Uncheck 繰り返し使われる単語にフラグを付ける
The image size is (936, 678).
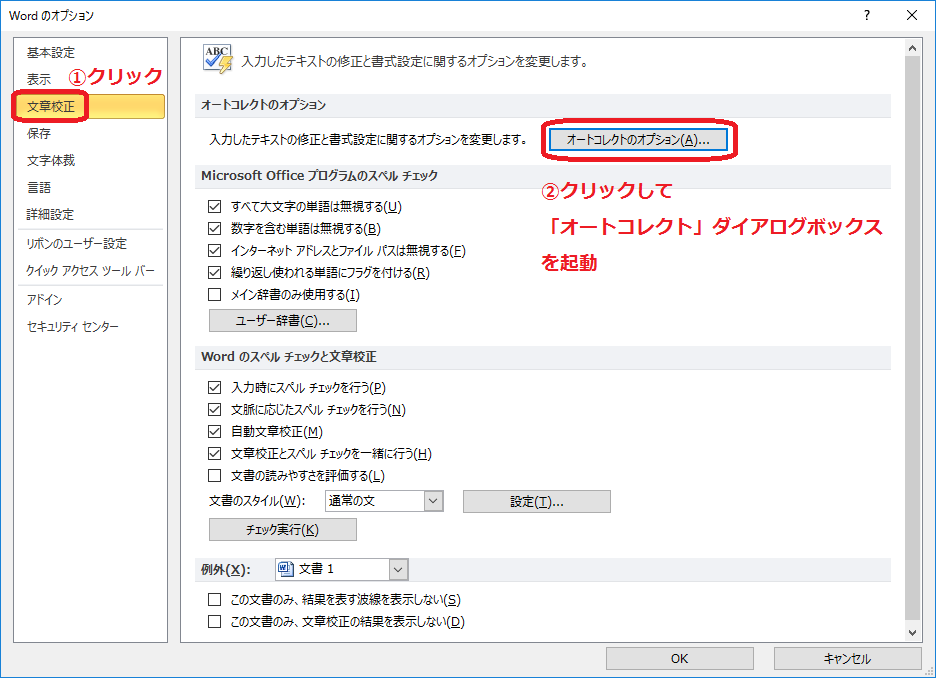click(x=214, y=271)
